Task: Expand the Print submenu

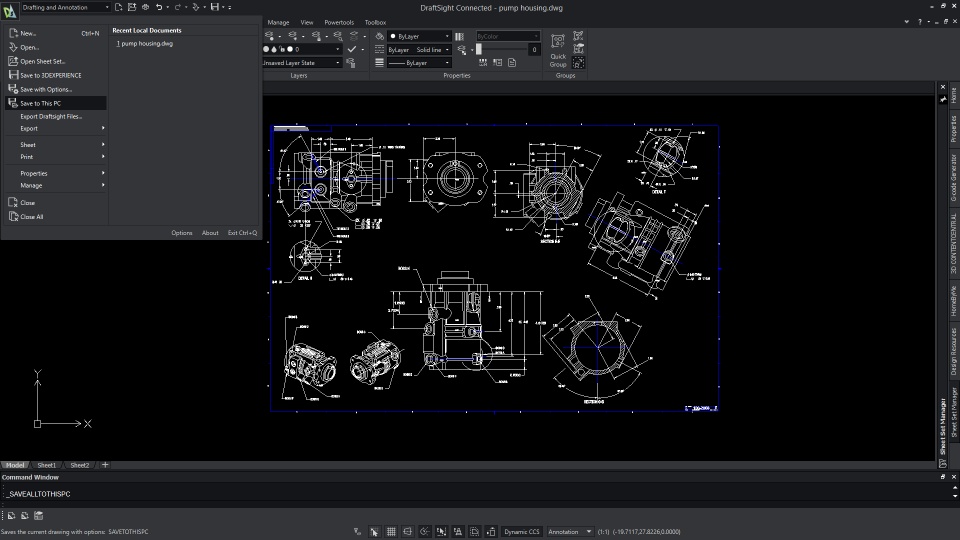Action: (56, 157)
